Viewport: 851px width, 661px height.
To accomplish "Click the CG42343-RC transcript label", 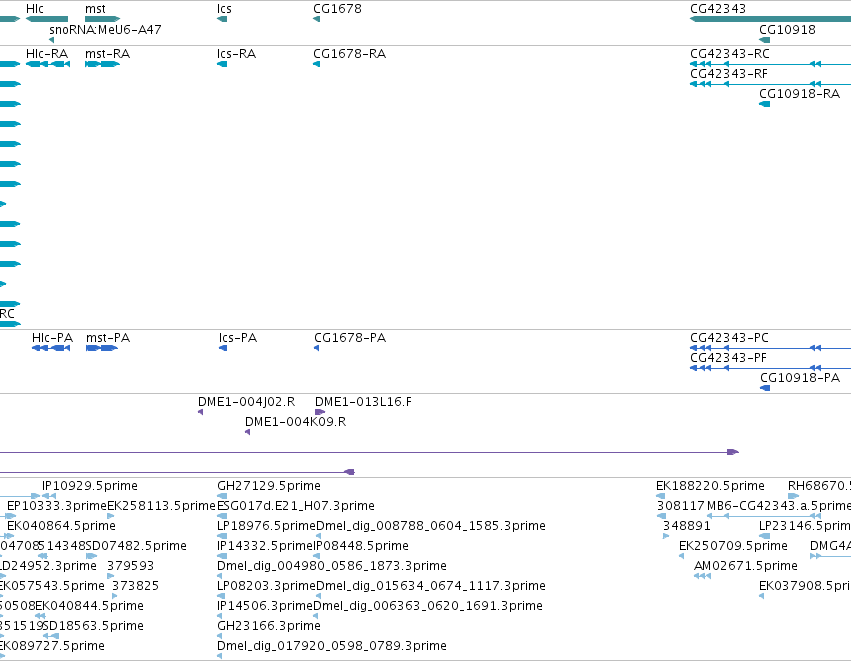I will (x=730, y=54).
